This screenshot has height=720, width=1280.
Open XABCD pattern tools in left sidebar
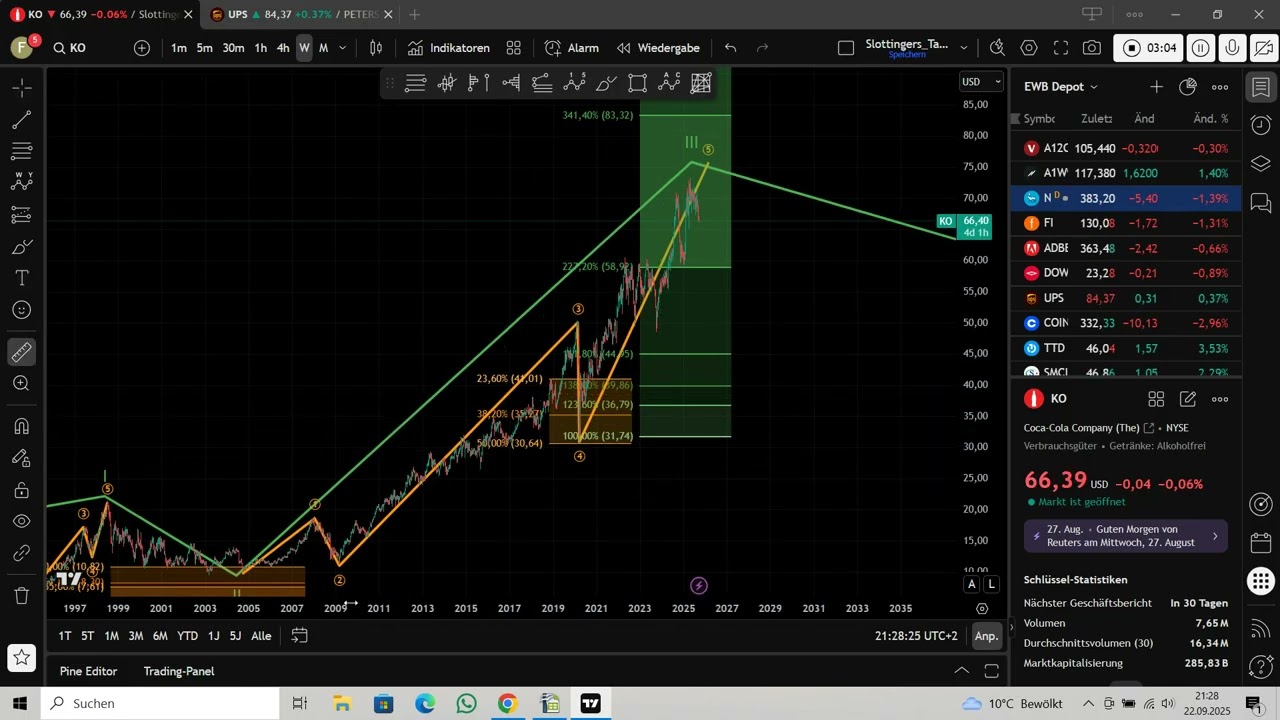21,182
